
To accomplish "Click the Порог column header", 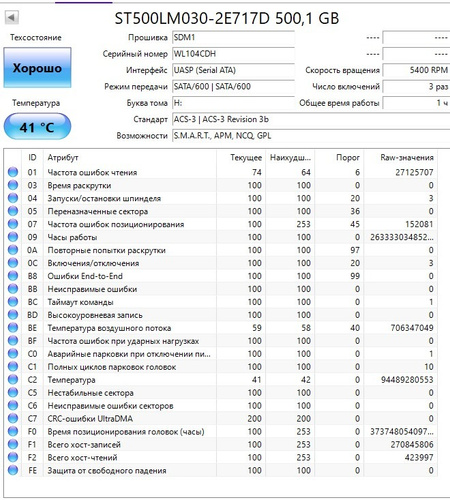I will coord(339,157).
